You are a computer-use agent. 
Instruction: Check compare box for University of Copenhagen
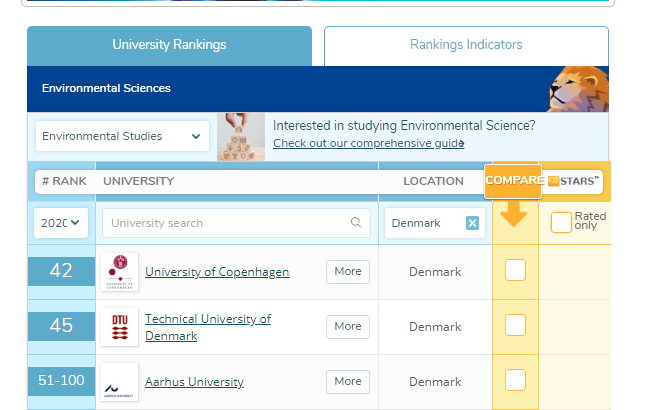click(515, 270)
